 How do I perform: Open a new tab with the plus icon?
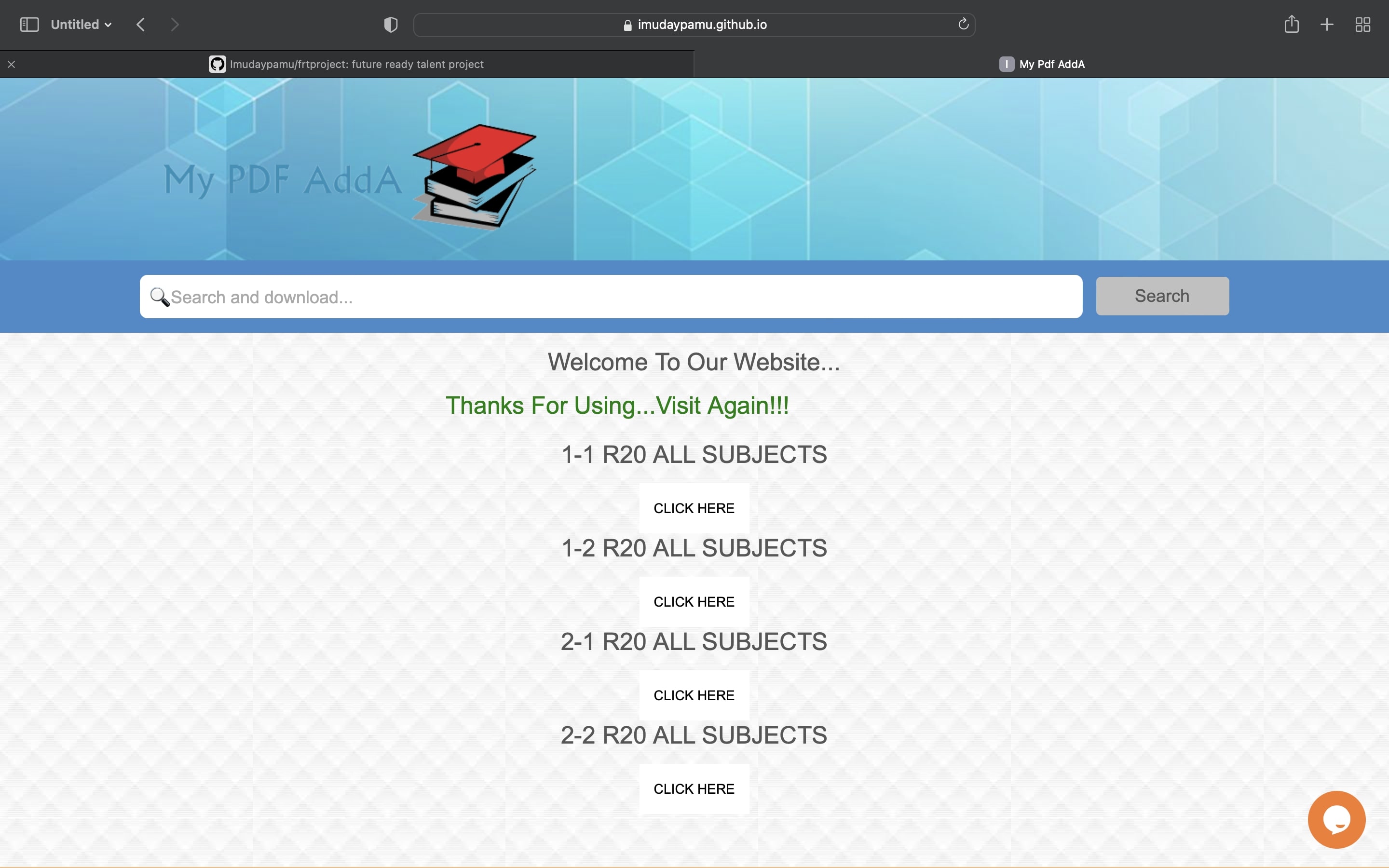coord(1327,25)
